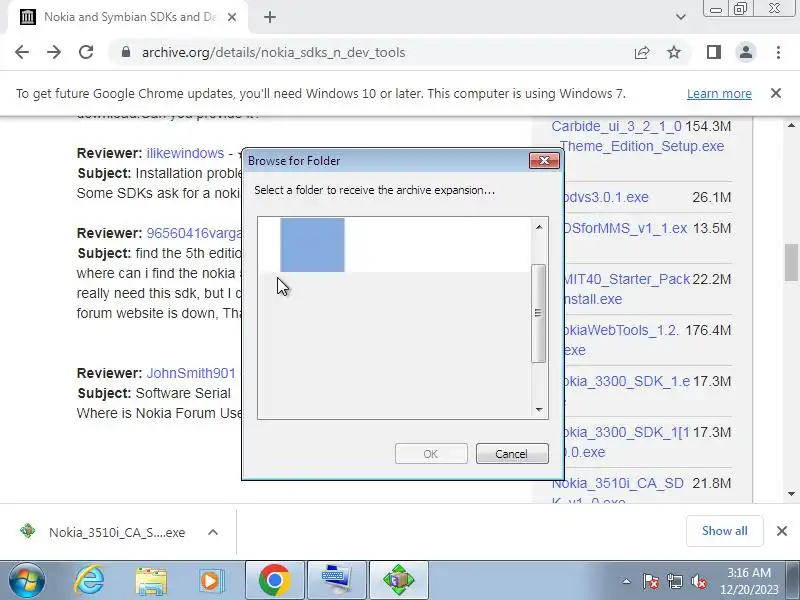Click the address bar URL
This screenshot has width=800, height=600.
(273, 52)
